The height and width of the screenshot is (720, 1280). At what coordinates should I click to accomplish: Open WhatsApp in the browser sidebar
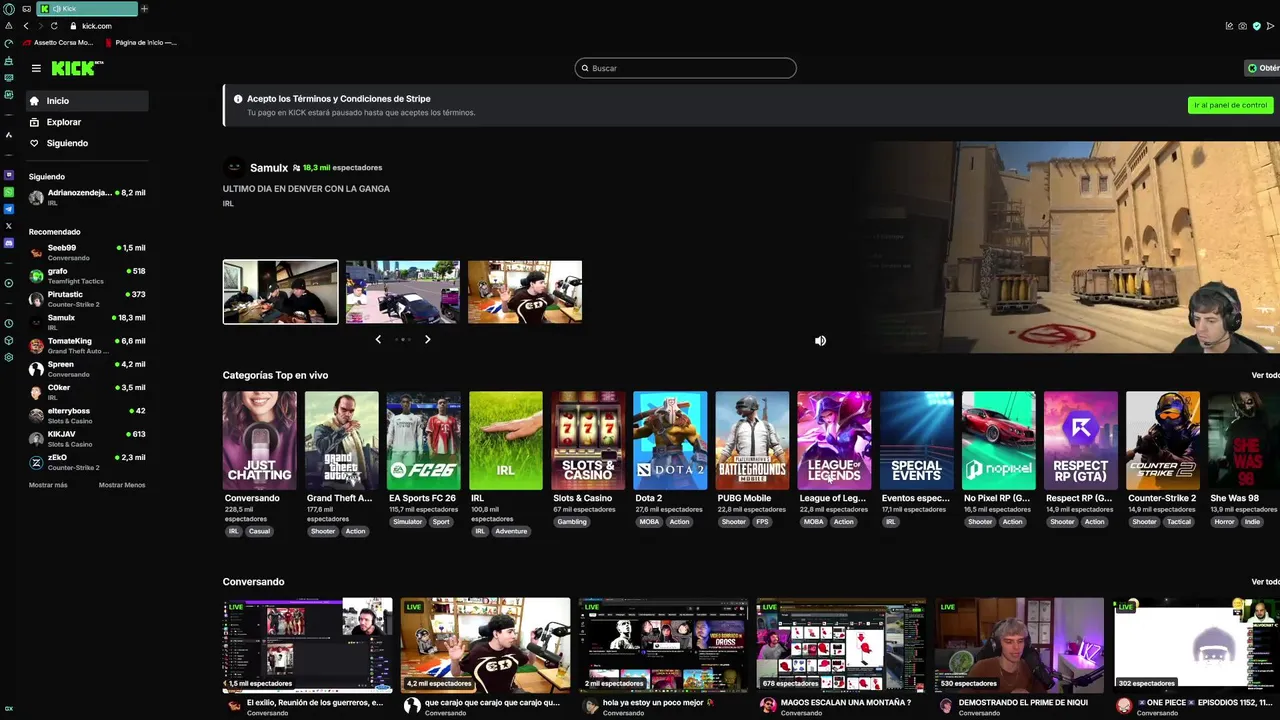coord(9,192)
